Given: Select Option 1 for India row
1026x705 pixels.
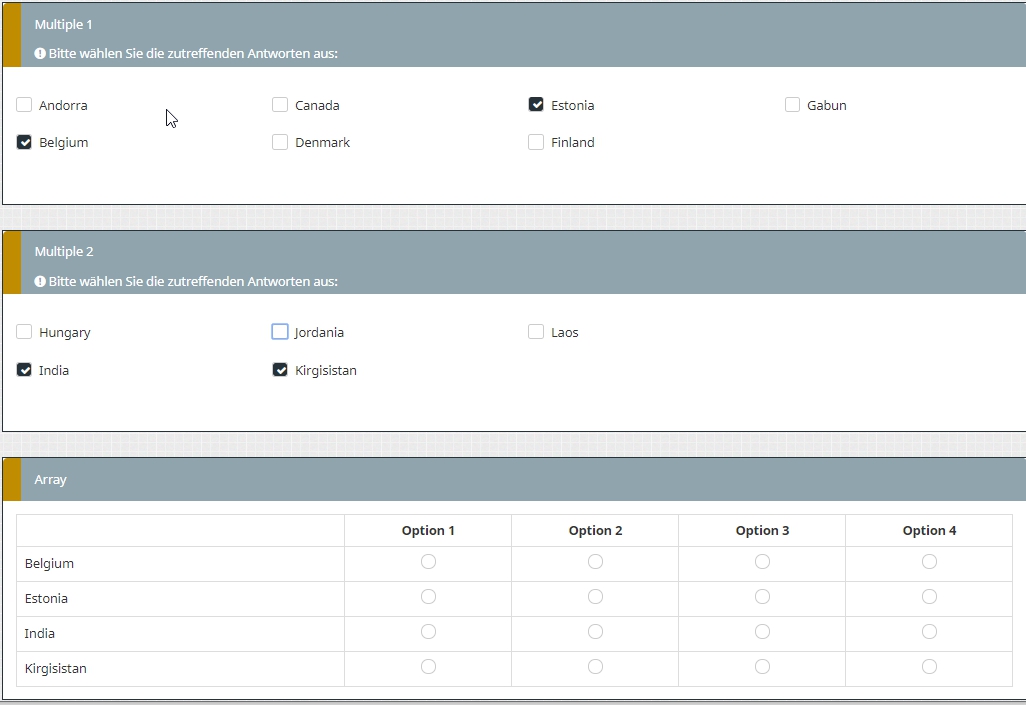Looking at the screenshot, I should pyautogui.click(x=428, y=632).
